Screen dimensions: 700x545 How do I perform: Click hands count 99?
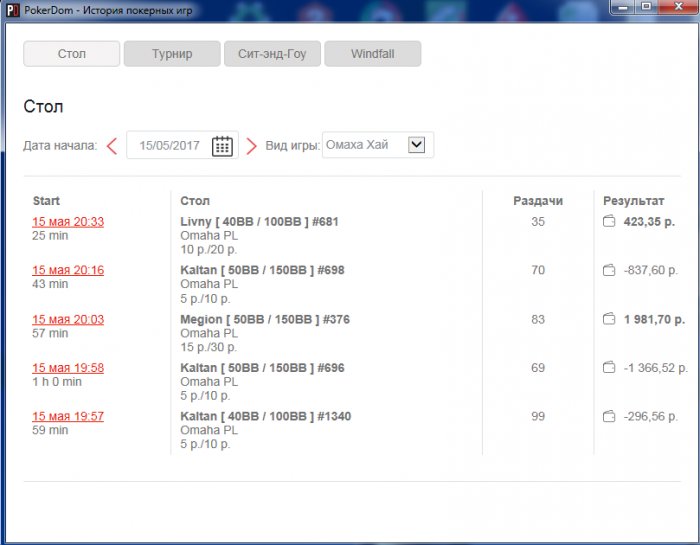pyautogui.click(x=538, y=416)
